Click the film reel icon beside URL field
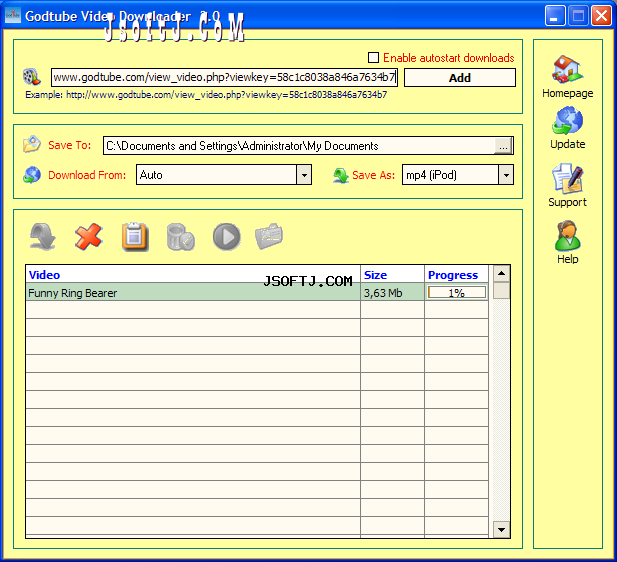This screenshot has width=617, height=562. (x=31, y=77)
